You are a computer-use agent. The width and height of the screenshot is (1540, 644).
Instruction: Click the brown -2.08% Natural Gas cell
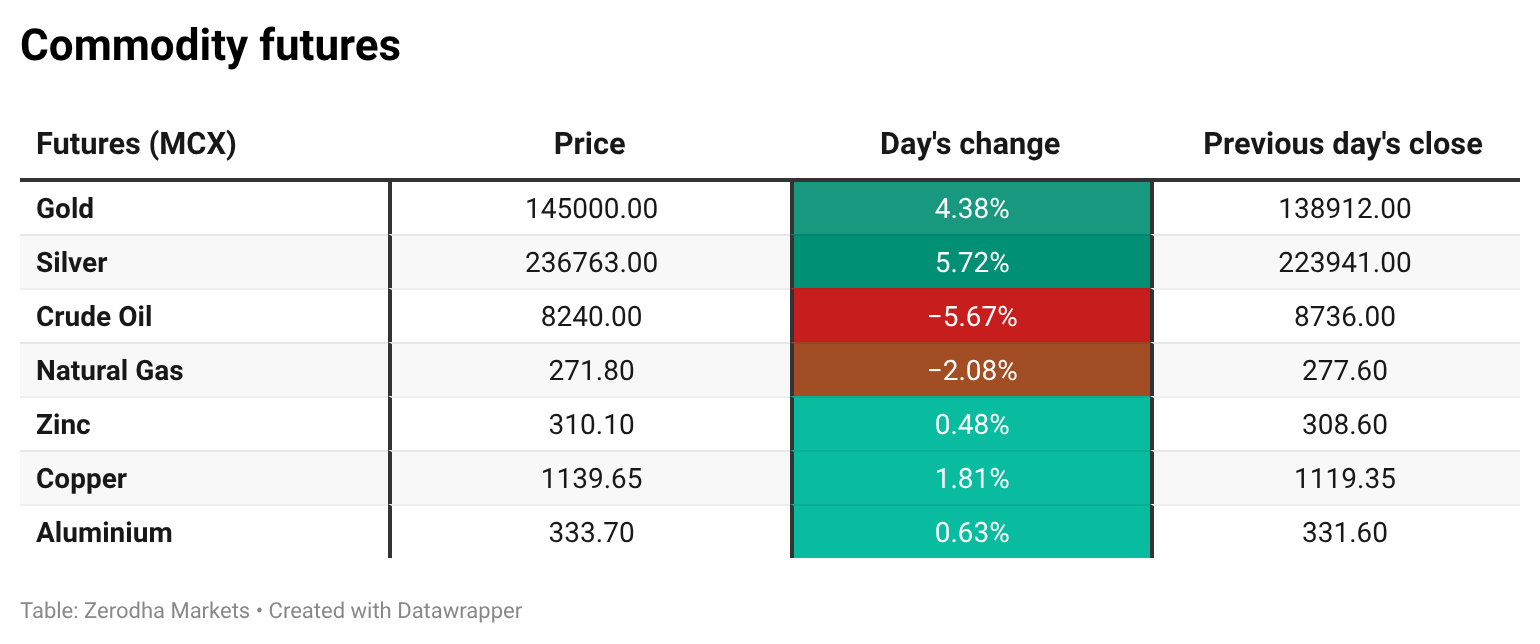pyautogui.click(x=972, y=371)
